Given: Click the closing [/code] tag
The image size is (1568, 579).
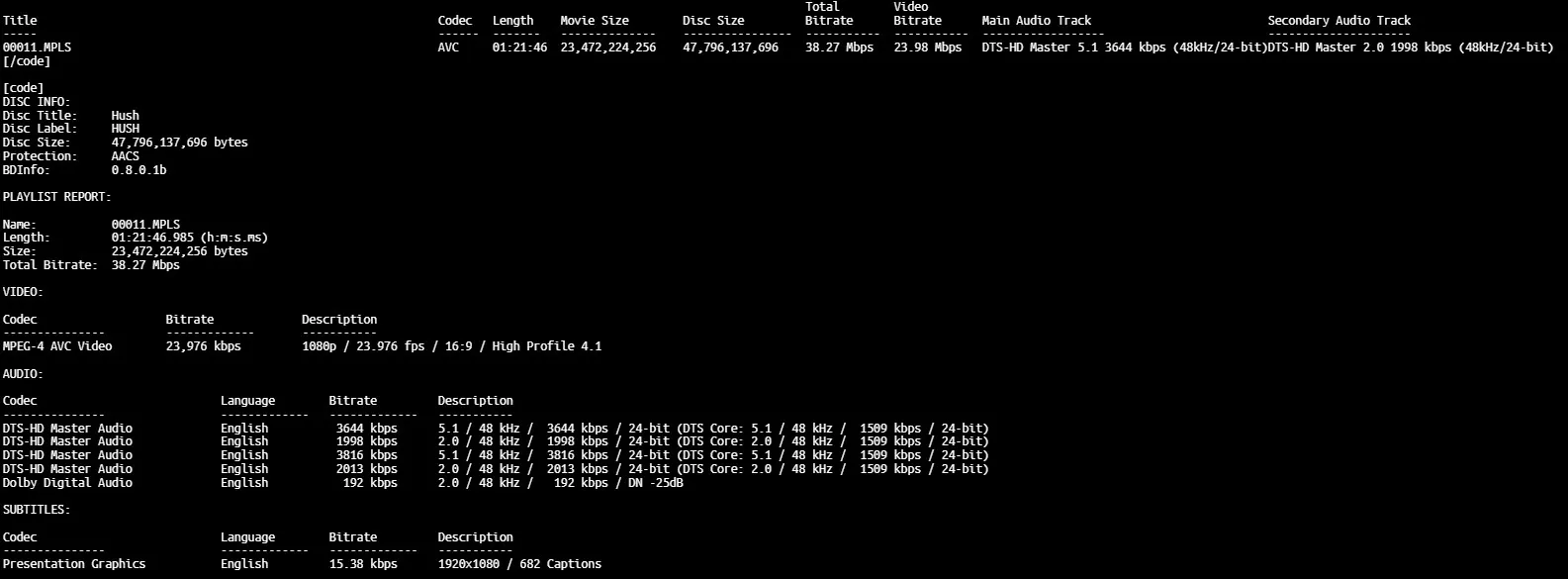Looking at the screenshot, I should (x=27, y=61).
